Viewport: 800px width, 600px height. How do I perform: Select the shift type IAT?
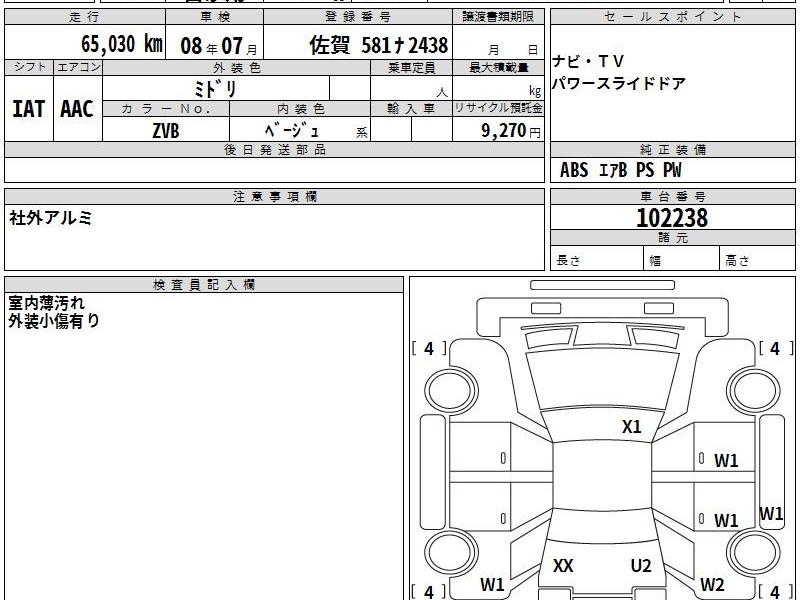click(29, 109)
